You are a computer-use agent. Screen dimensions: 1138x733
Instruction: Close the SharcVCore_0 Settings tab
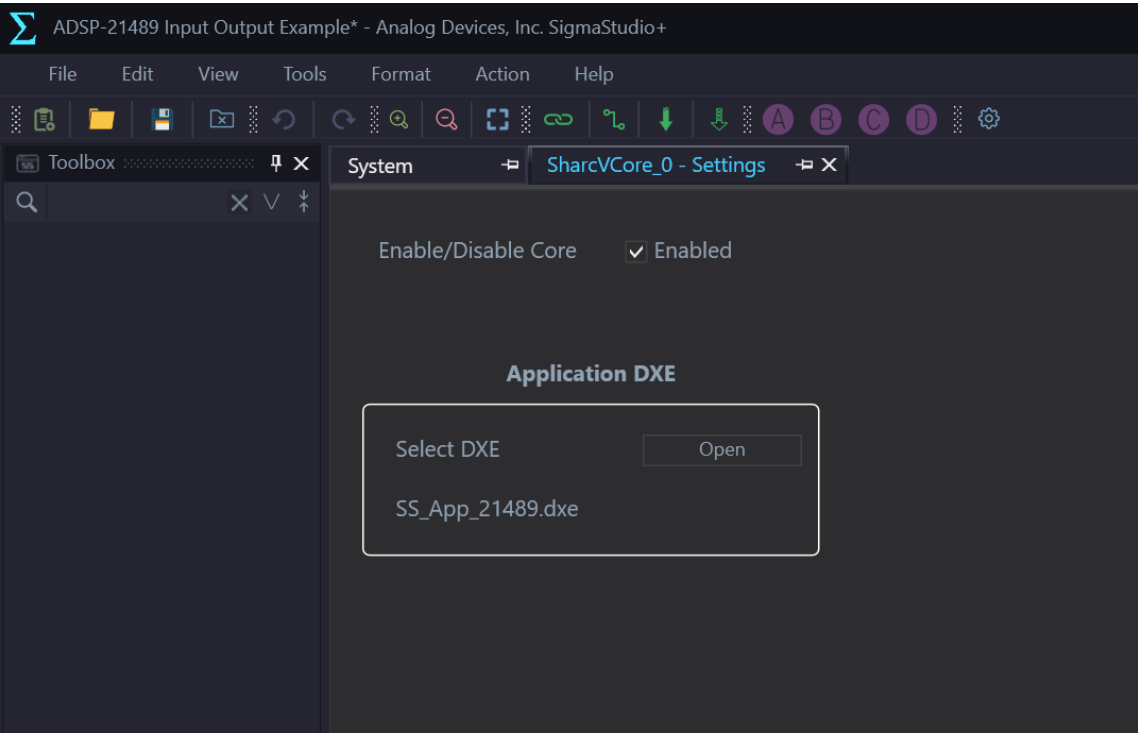click(x=829, y=165)
